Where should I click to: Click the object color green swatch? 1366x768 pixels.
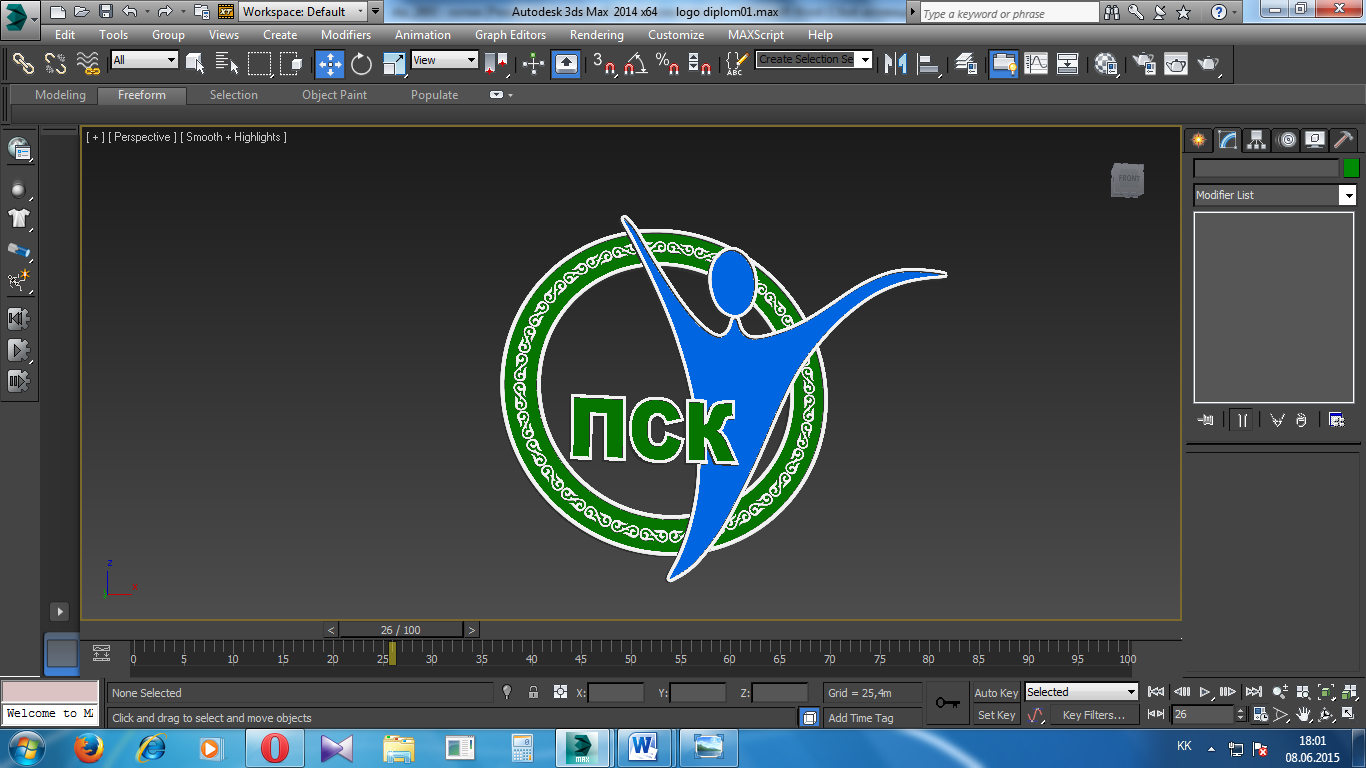pos(1351,168)
